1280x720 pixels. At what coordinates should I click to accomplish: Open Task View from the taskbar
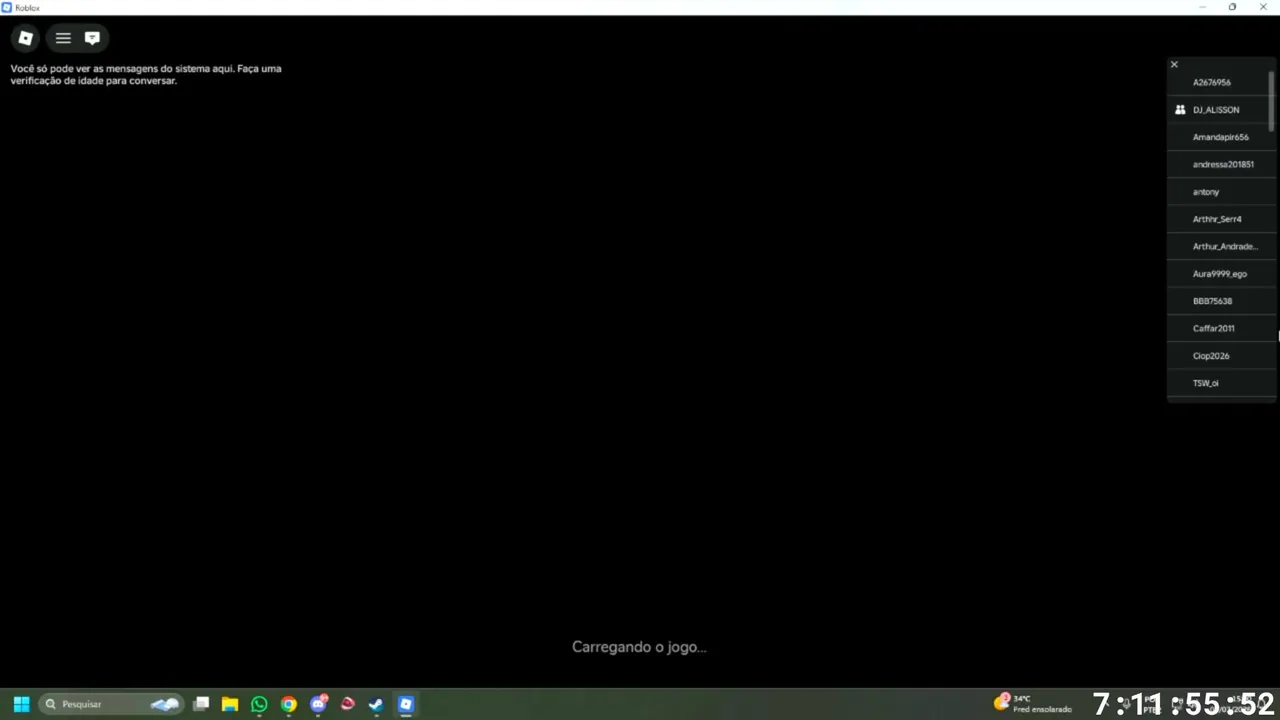point(201,704)
